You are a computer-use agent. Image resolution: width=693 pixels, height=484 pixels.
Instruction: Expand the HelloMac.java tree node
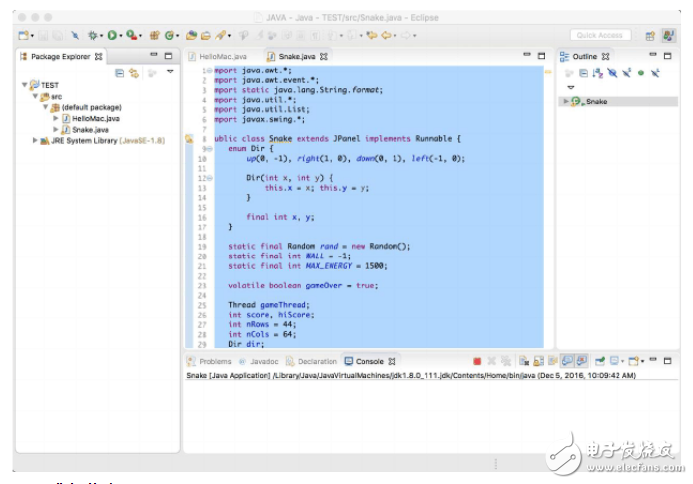coord(56,118)
